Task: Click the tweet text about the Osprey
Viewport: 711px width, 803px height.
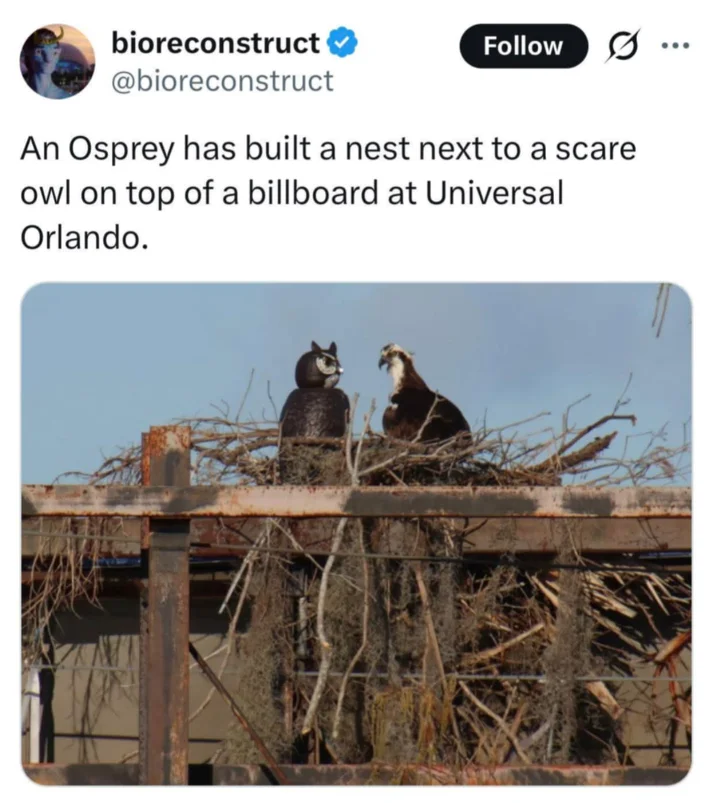Action: pyautogui.click(x=328, y=193)
